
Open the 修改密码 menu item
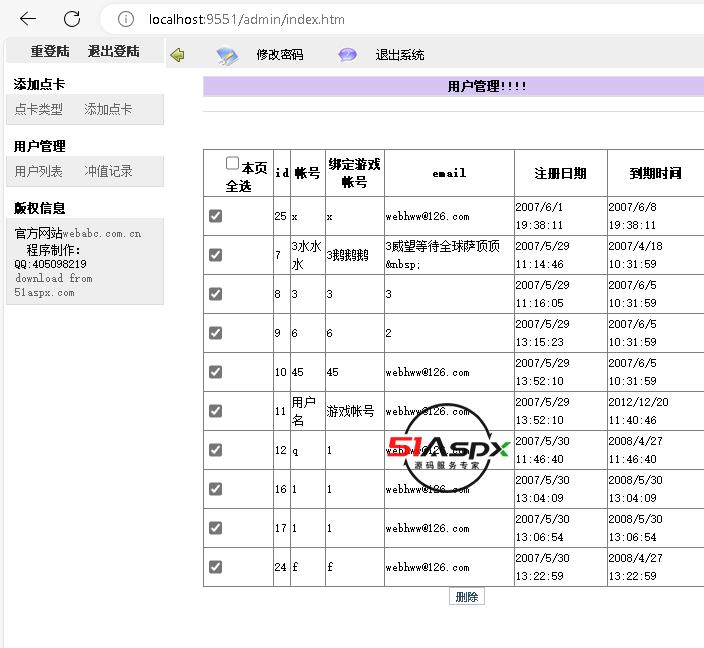pyautogui.click(x=279, y=55)
